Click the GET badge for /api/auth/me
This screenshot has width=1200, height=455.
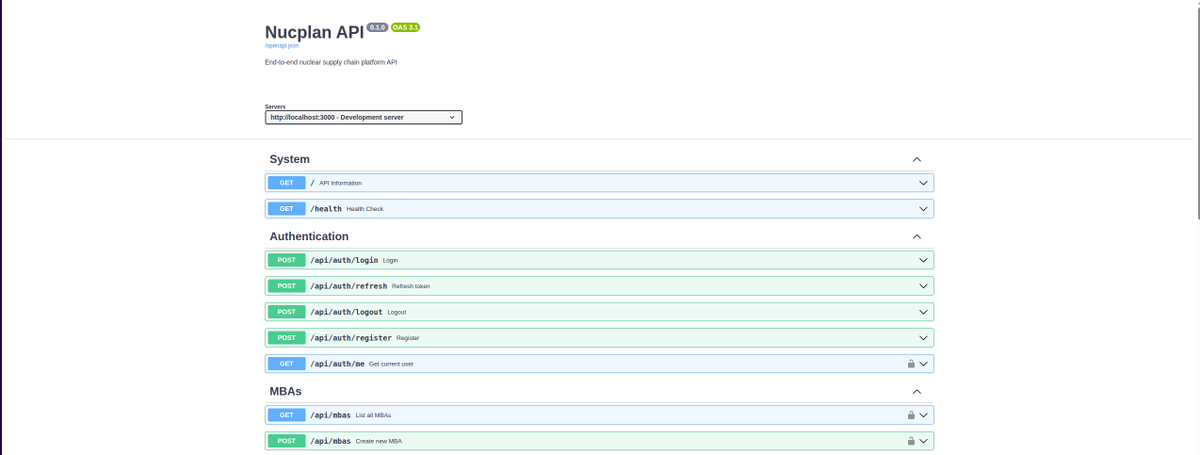coord(286,364)
